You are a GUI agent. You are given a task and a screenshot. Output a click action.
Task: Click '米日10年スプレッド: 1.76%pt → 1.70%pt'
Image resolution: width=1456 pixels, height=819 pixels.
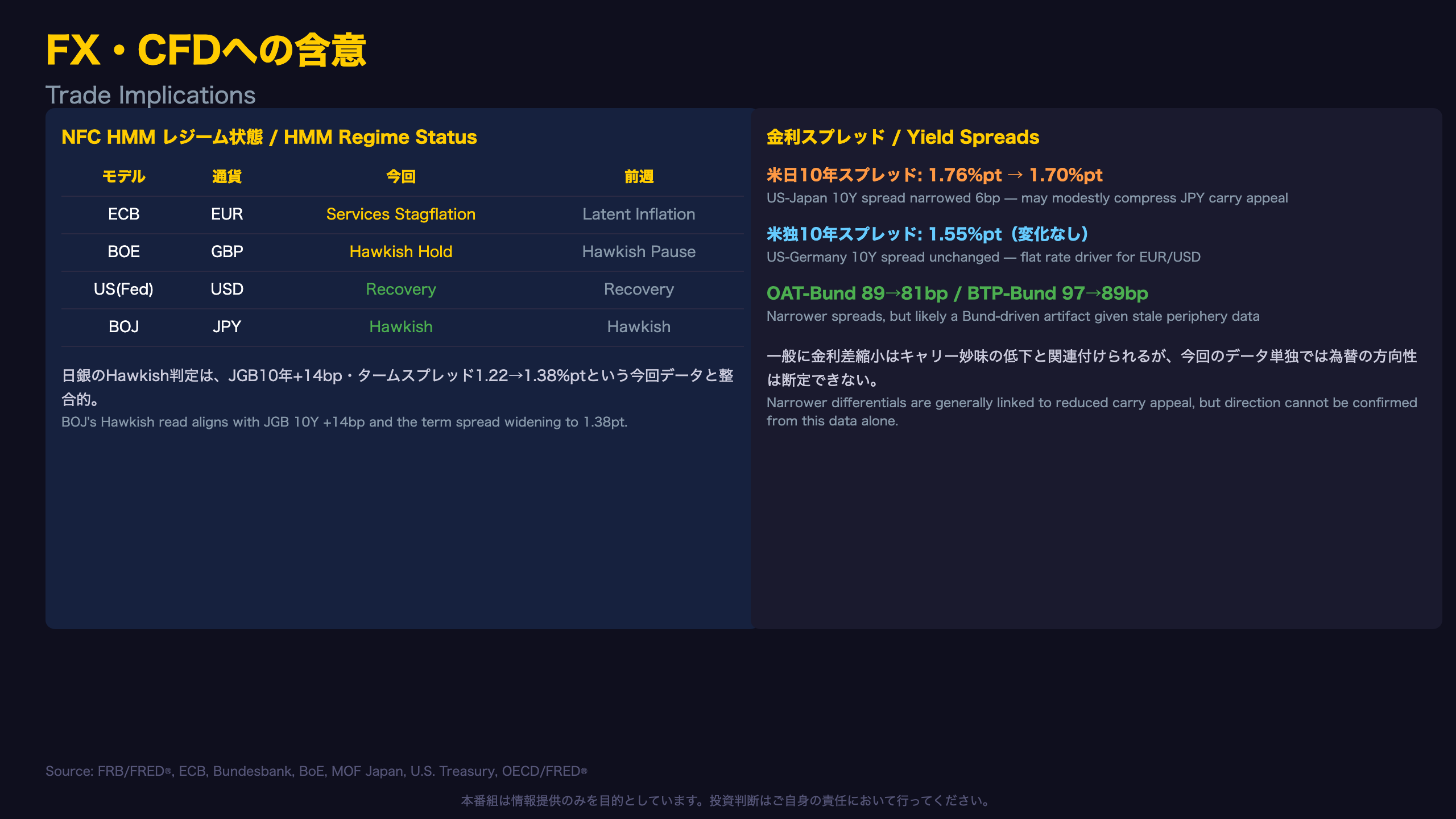934,175
